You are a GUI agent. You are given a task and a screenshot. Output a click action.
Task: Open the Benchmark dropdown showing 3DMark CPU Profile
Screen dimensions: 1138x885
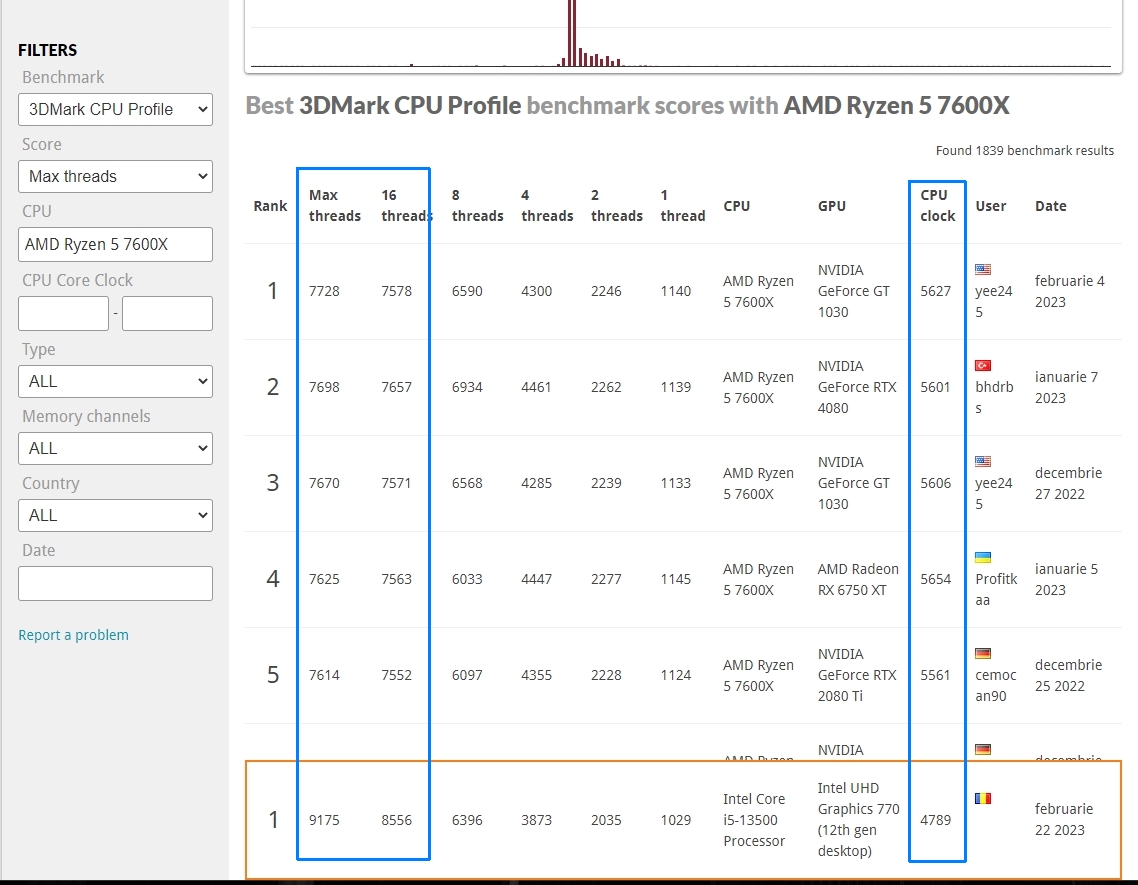[x=115, y=110]
